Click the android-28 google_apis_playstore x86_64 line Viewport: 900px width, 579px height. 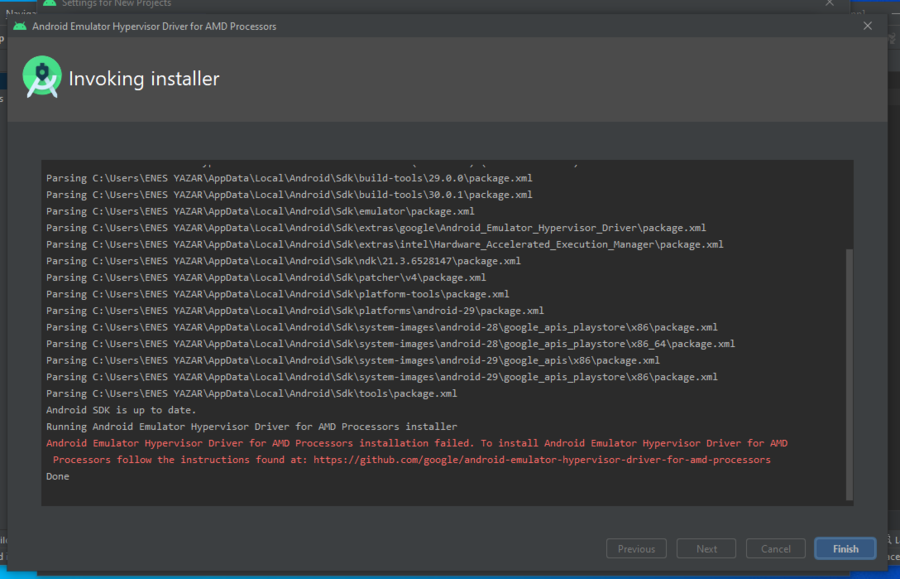pos(390,344)
